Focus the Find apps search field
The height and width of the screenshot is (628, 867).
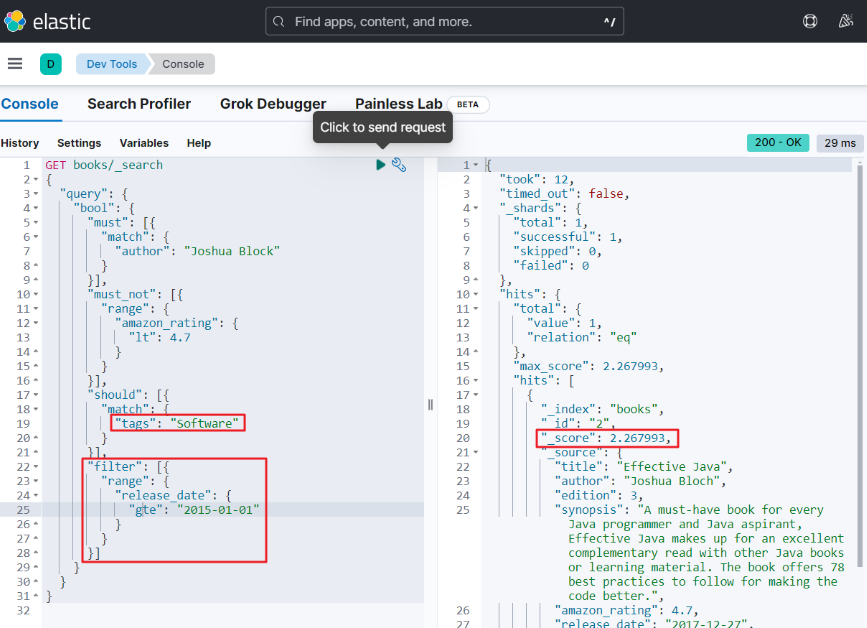coord(445,22)
